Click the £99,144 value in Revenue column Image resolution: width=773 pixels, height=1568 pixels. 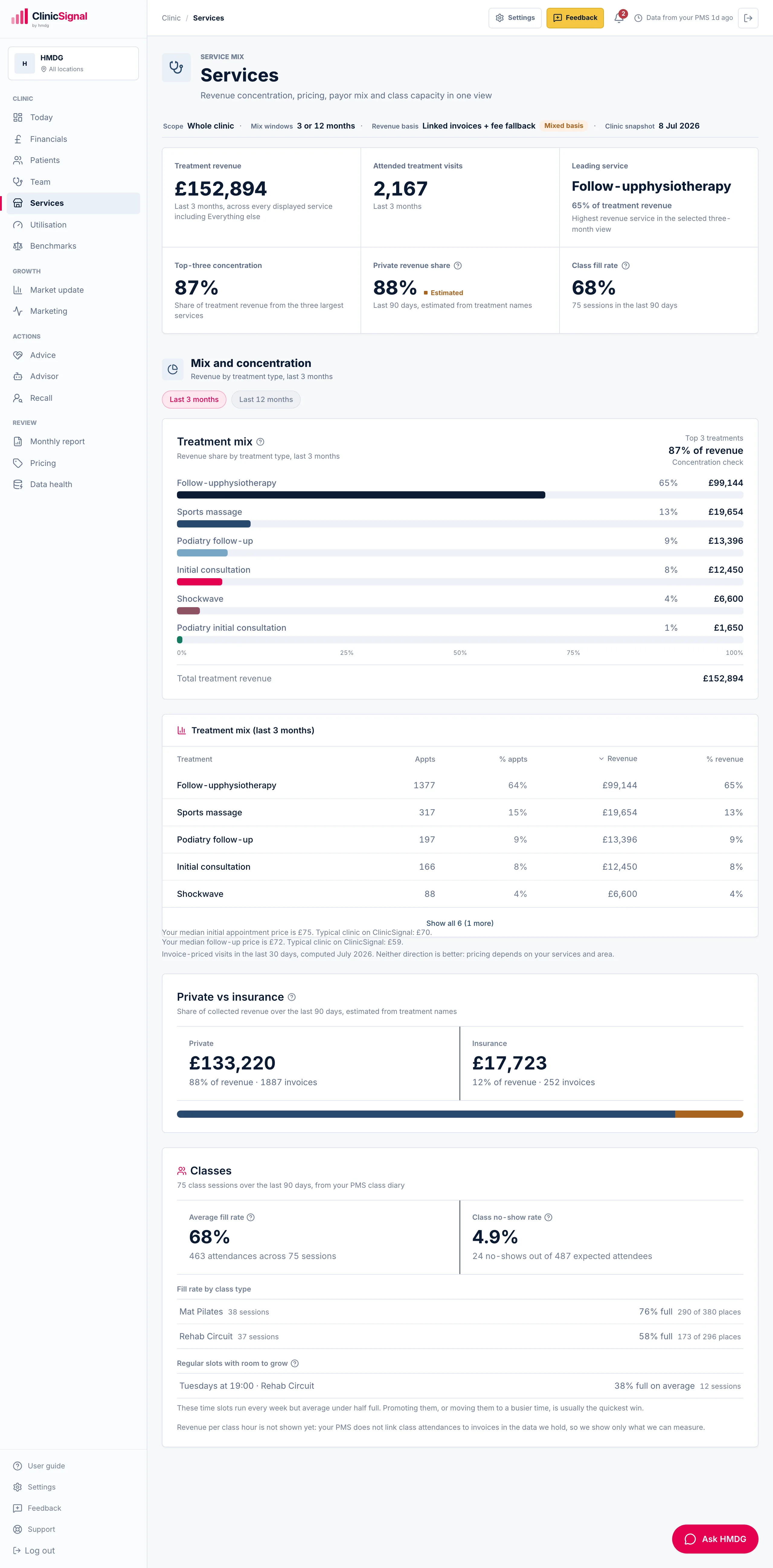click(620, 785)
